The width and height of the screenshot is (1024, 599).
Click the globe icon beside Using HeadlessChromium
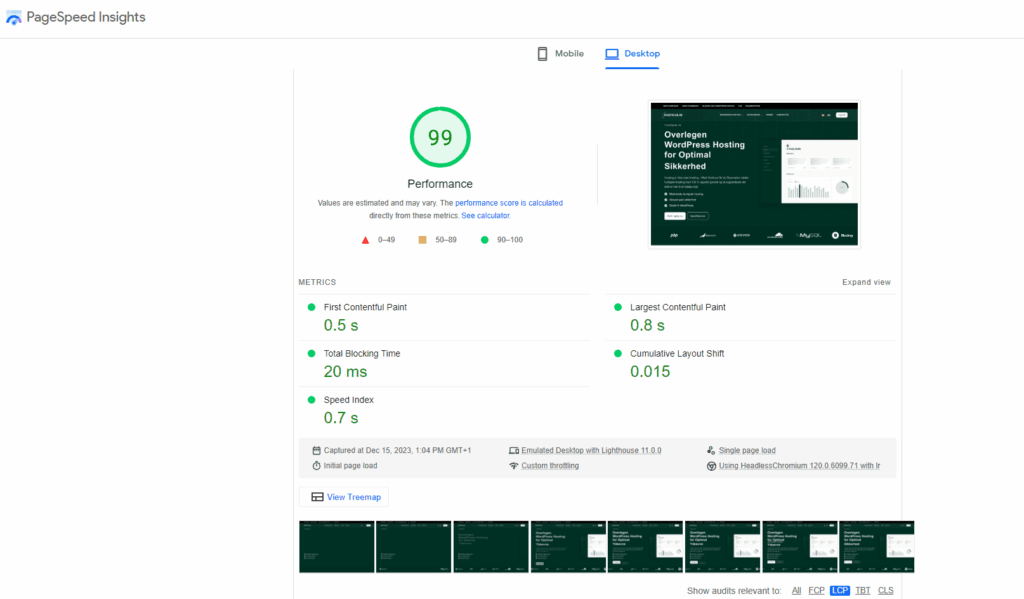(709, 465)
